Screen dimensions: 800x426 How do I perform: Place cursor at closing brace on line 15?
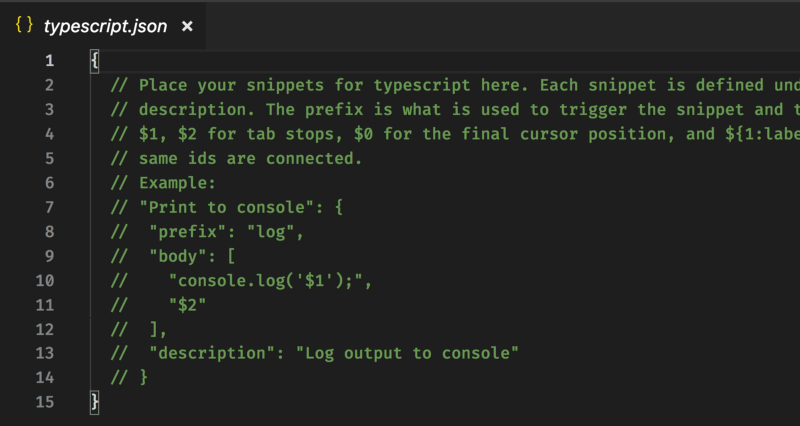(x=94, y=401)
